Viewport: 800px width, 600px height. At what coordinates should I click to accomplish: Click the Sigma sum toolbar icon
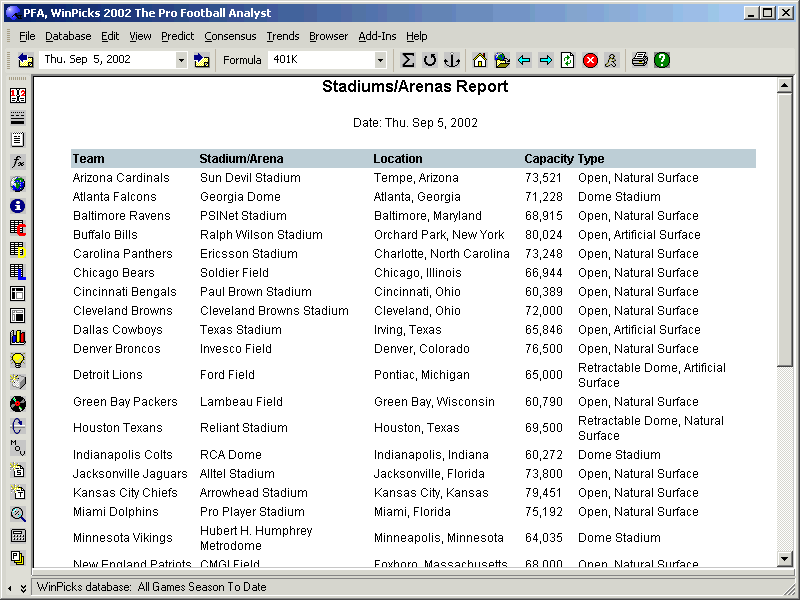[407, 60]
